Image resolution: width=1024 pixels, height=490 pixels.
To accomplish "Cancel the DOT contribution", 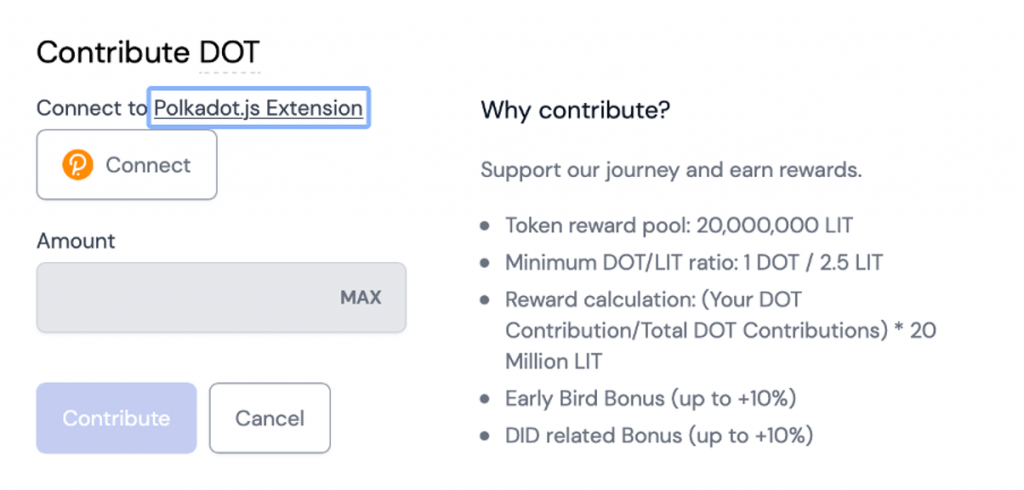I will click(269, 418).
